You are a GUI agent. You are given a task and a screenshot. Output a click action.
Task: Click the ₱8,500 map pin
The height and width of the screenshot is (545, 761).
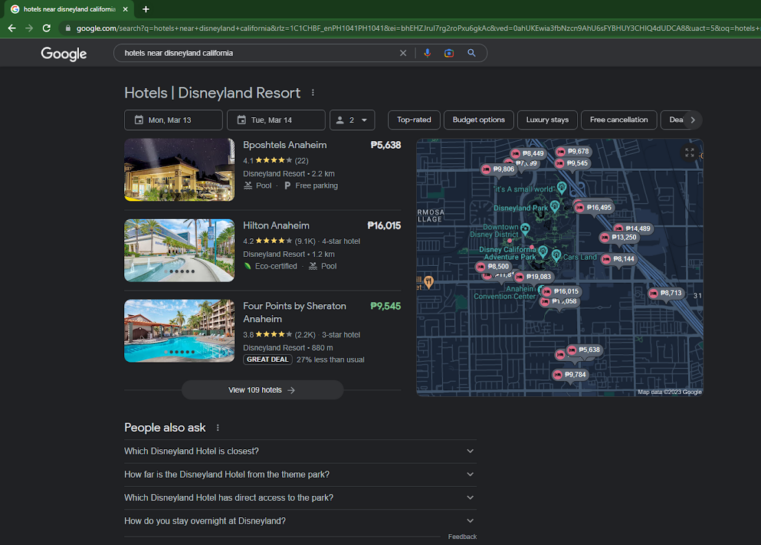(493, 266)
